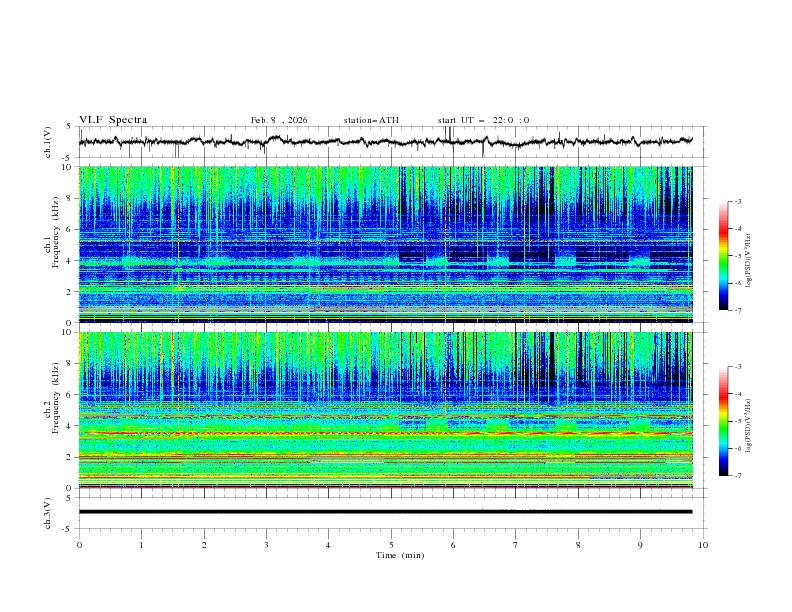Click the "6" tick label on the Time axis
Screen dimensions: 792x612
(x=453, y=545)
